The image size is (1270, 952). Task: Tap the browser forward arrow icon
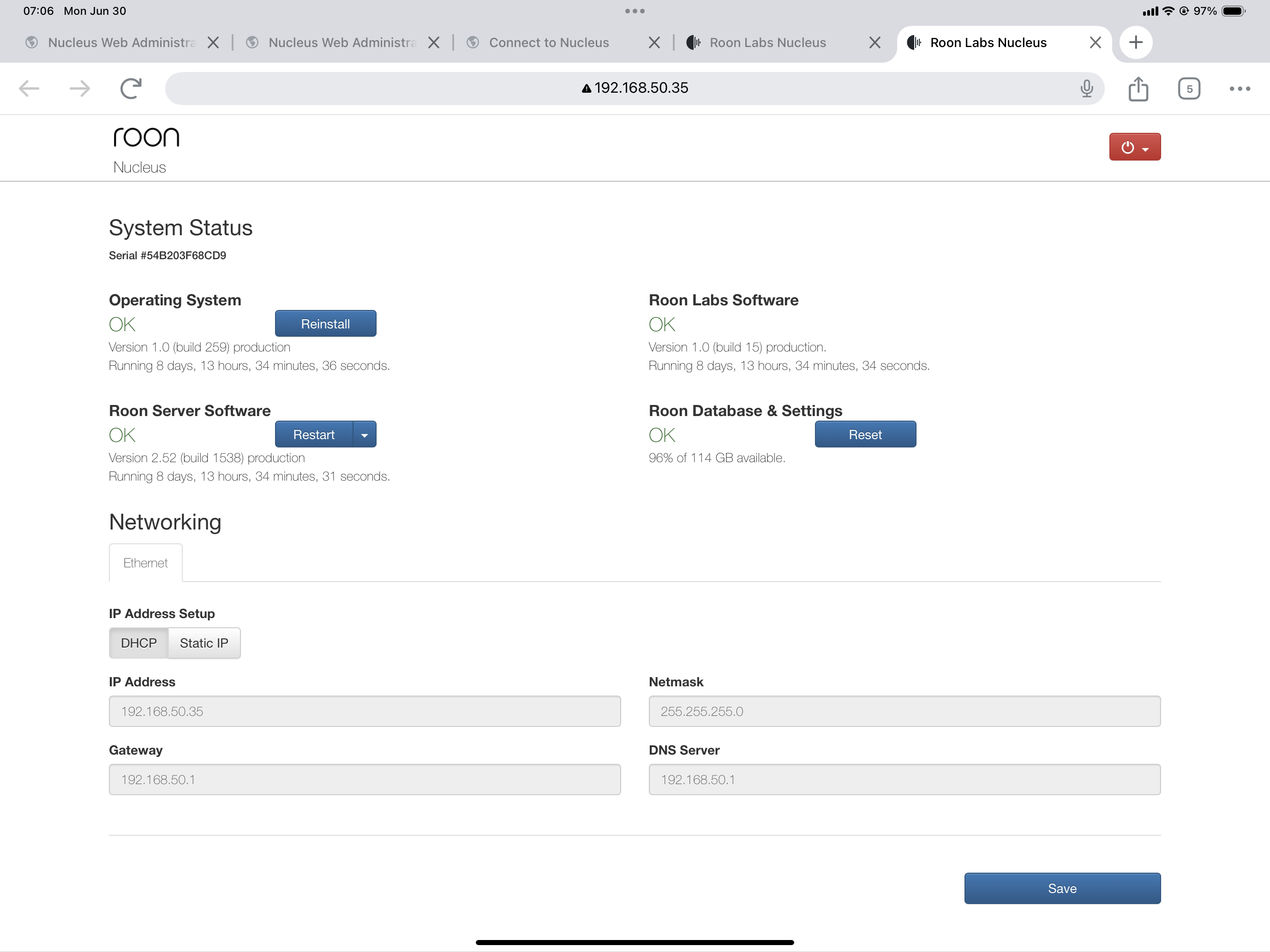(80, 89)
